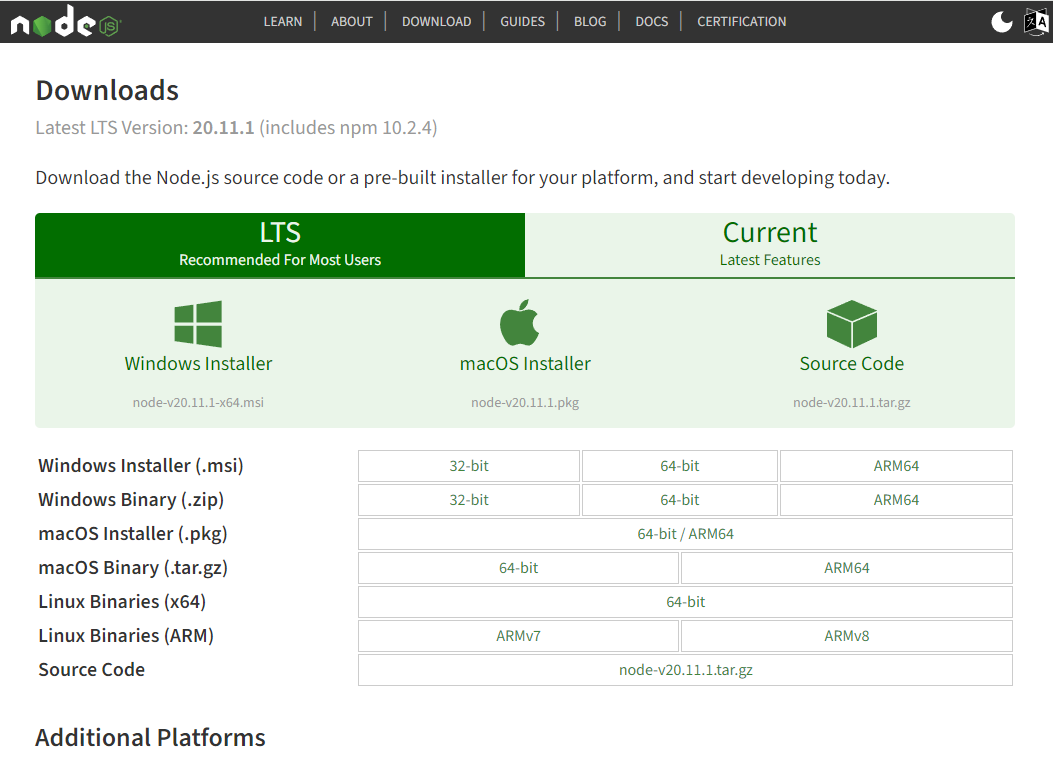Click the Node.js logo
Screen dimensions: 1053x764
pos(65,21)
